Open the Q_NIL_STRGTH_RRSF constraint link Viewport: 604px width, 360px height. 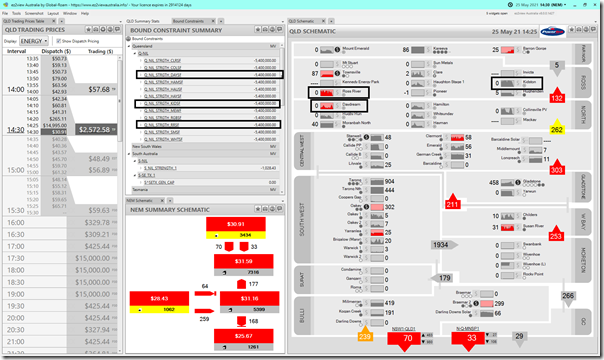click(162, 125)
